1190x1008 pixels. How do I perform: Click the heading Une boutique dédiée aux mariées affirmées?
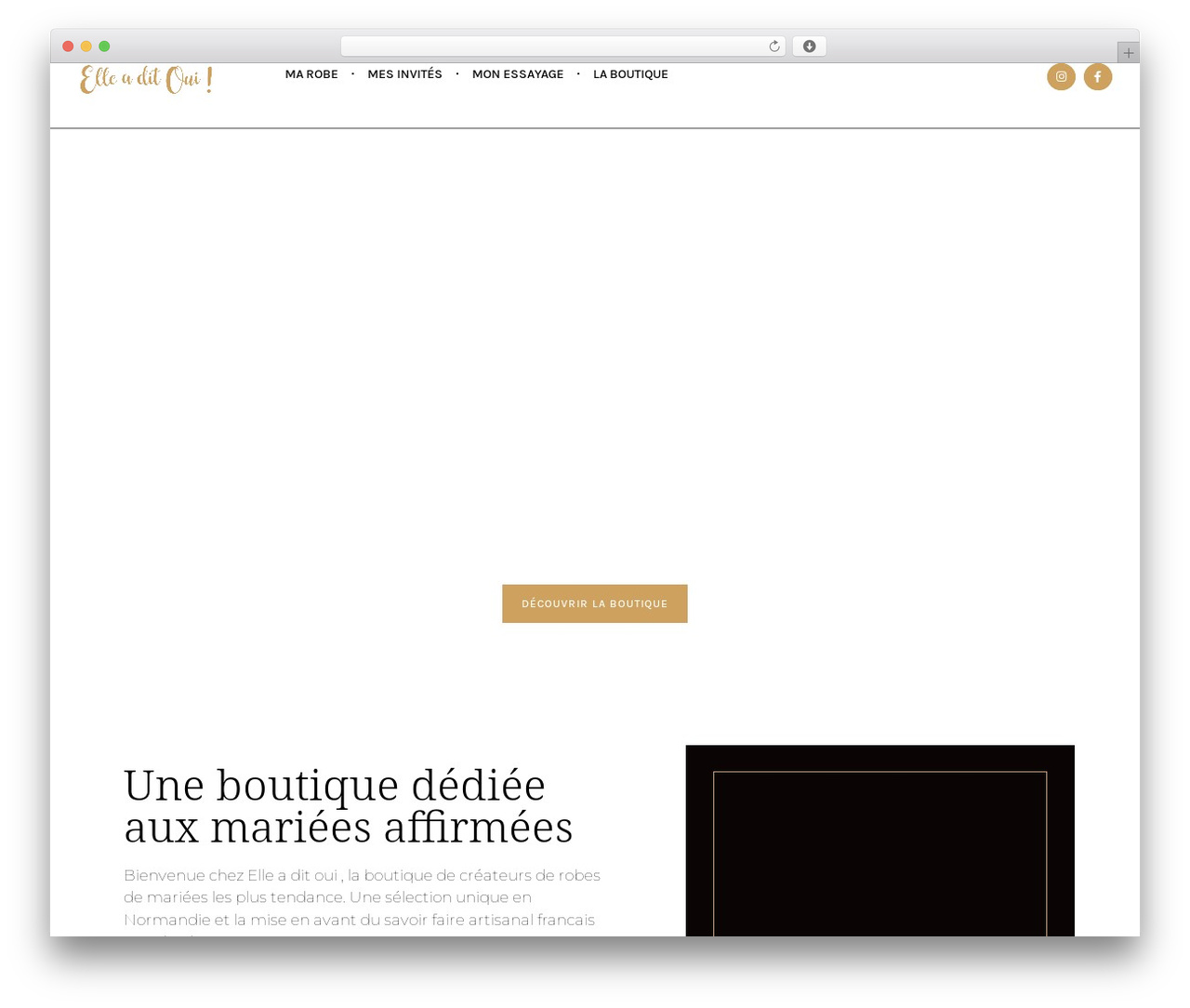coord(349,806)
